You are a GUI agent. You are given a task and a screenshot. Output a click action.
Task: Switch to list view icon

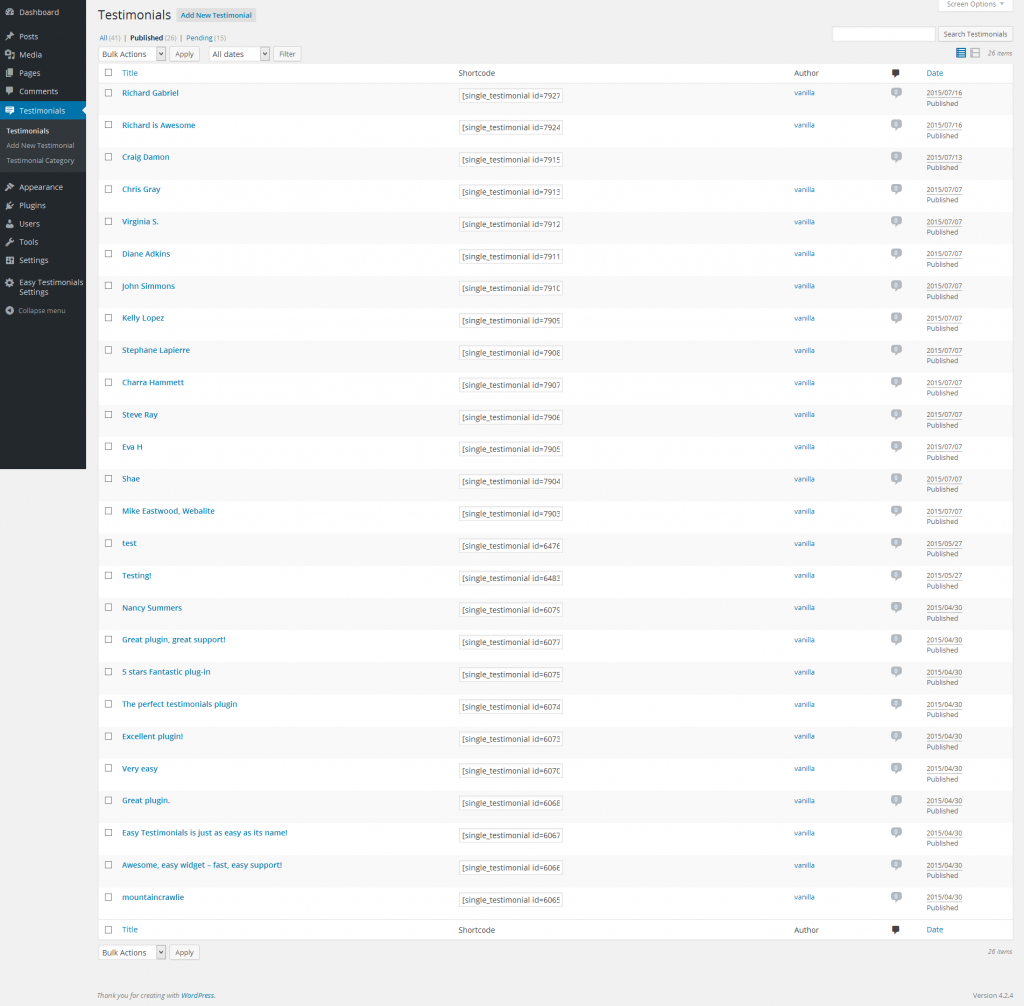coord(961,53)
